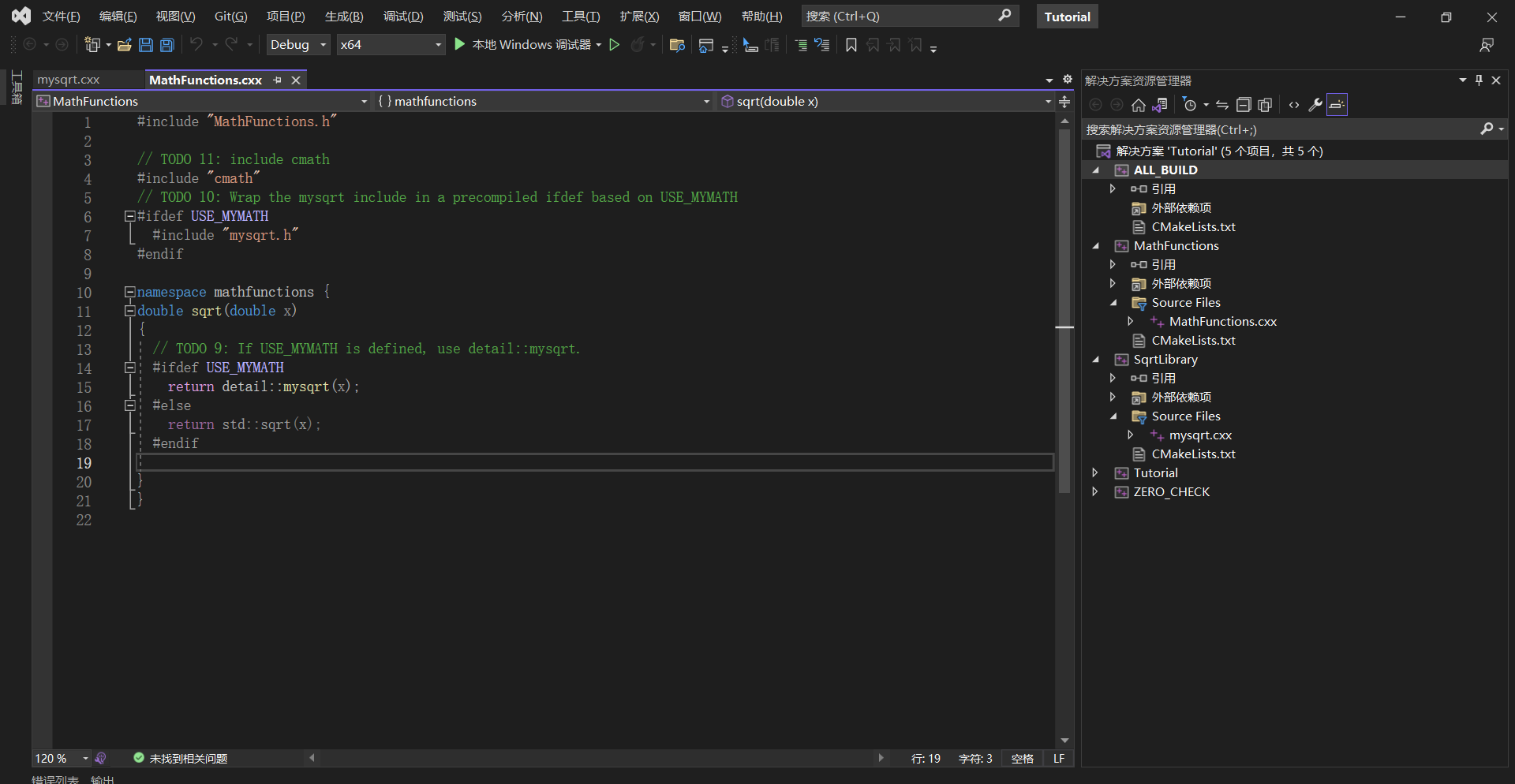Start without debugging using hollow play icon
This screenshot has width=1515, height=784.
click(614, 45)
